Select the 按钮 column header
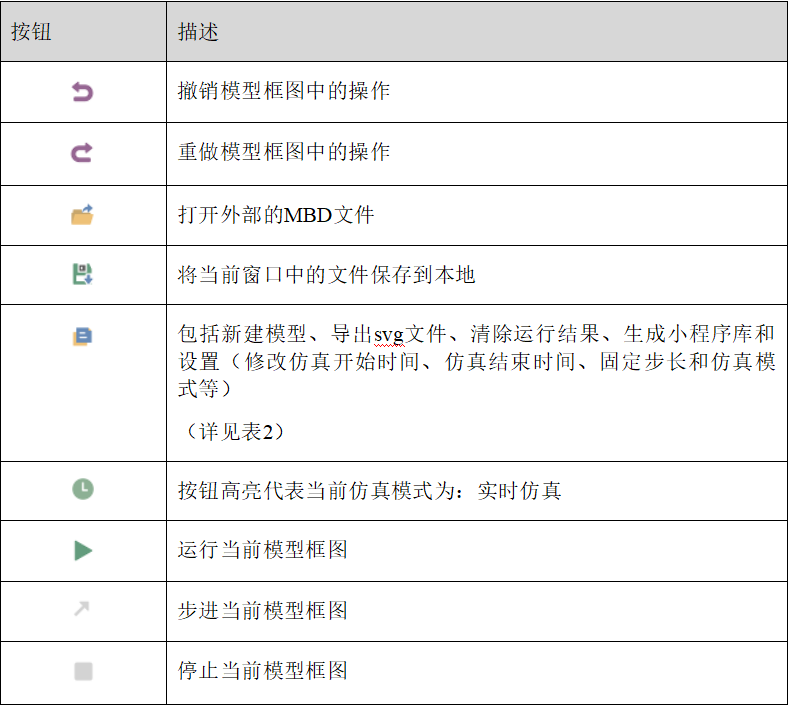 31,32
